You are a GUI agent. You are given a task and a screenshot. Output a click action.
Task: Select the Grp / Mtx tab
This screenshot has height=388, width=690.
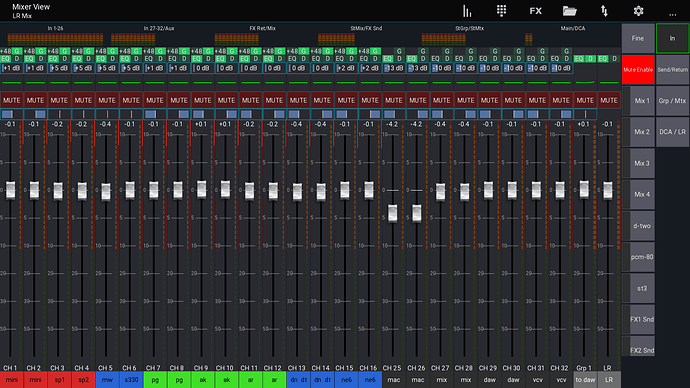pyautogui.click(x=672, y=101)
